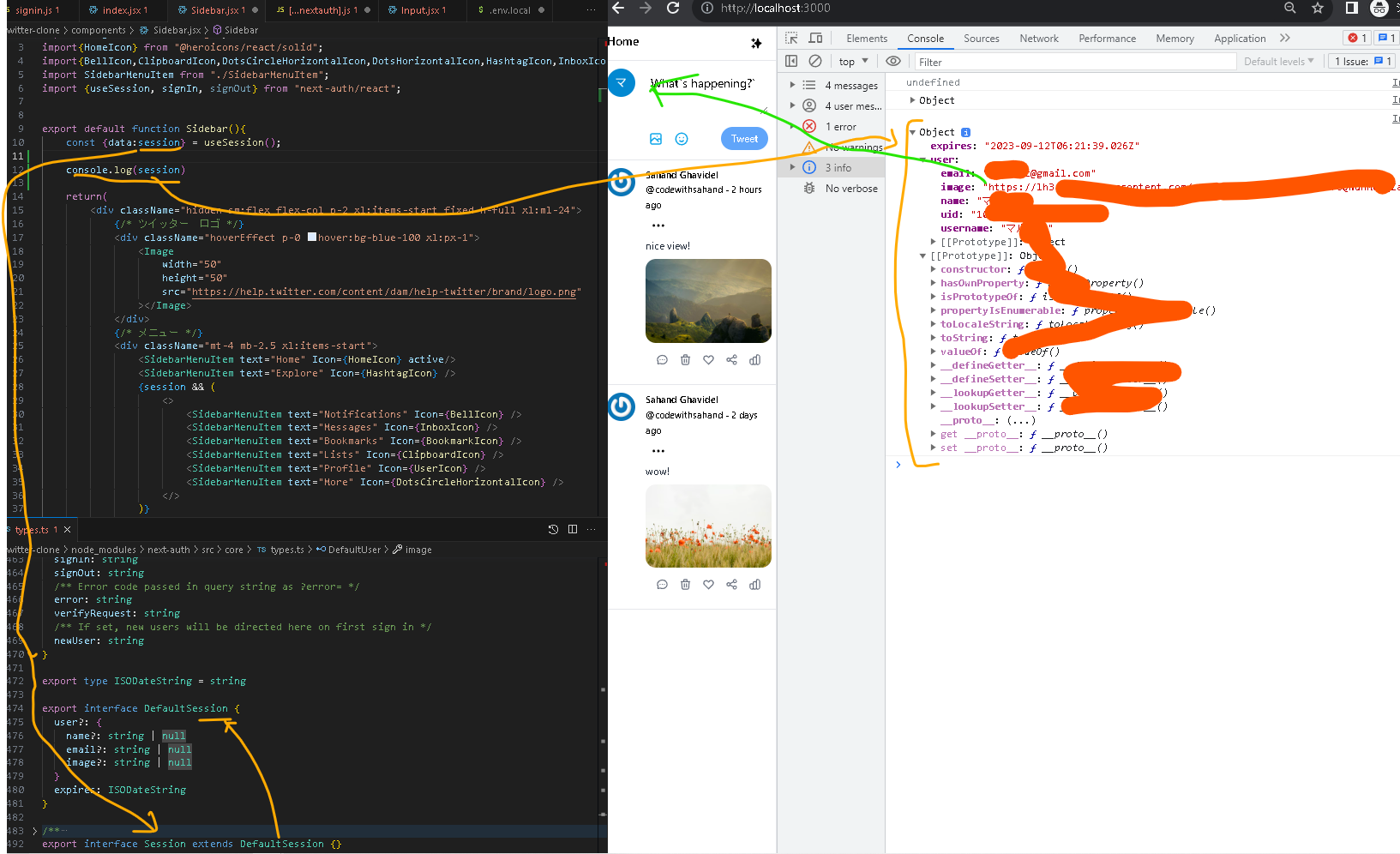
Task: Open the browser zoom magnifier icon
Action: click(1290, 9)
